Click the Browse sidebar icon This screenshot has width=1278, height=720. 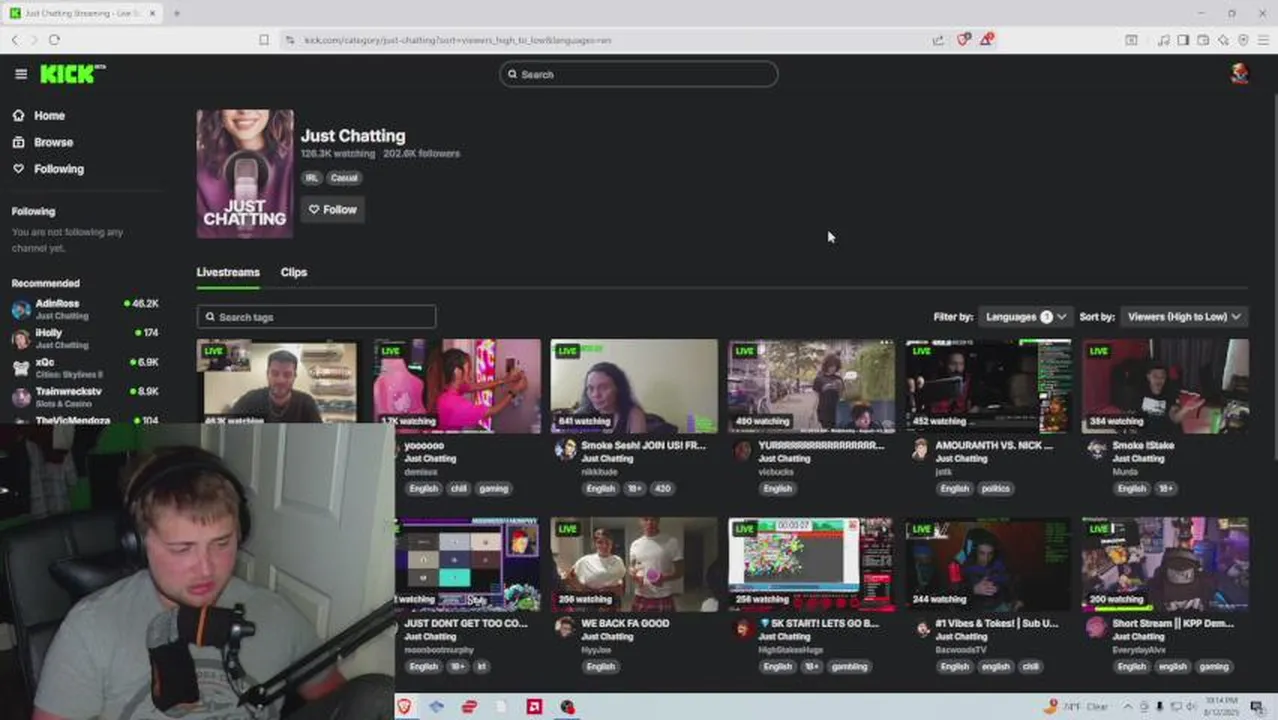click(19, 142)
